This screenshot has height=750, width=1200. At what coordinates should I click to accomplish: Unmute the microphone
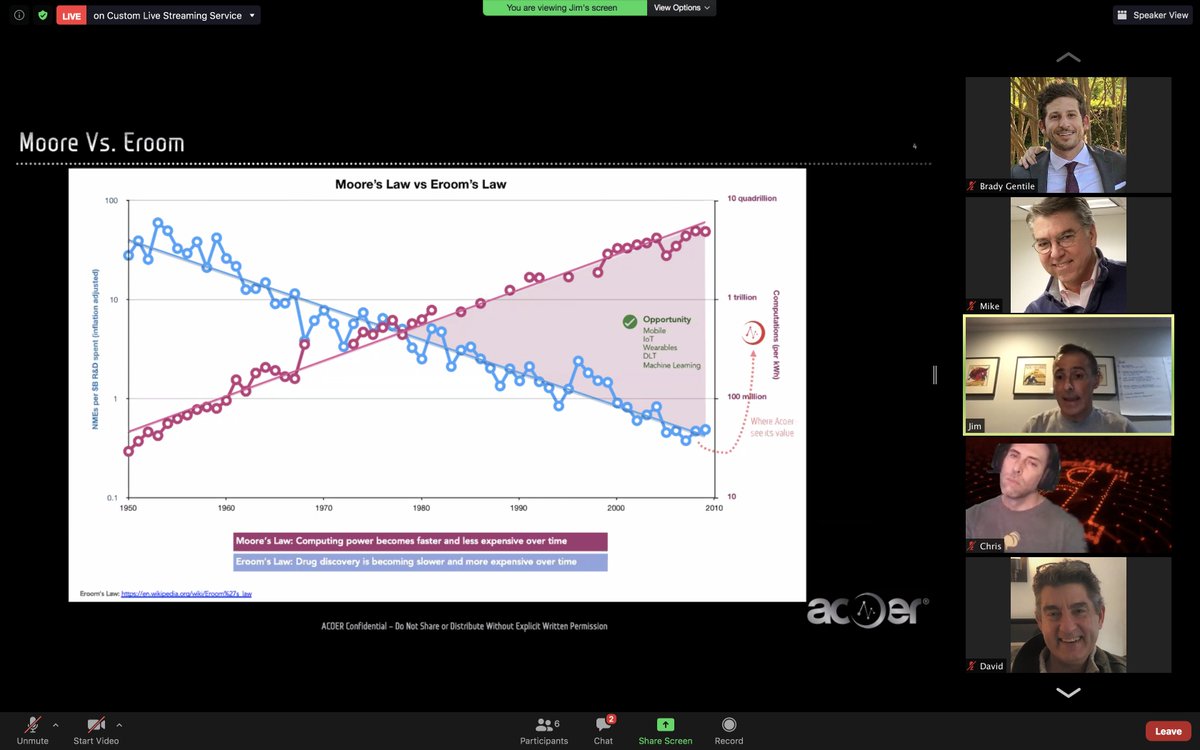pos(32,731)
